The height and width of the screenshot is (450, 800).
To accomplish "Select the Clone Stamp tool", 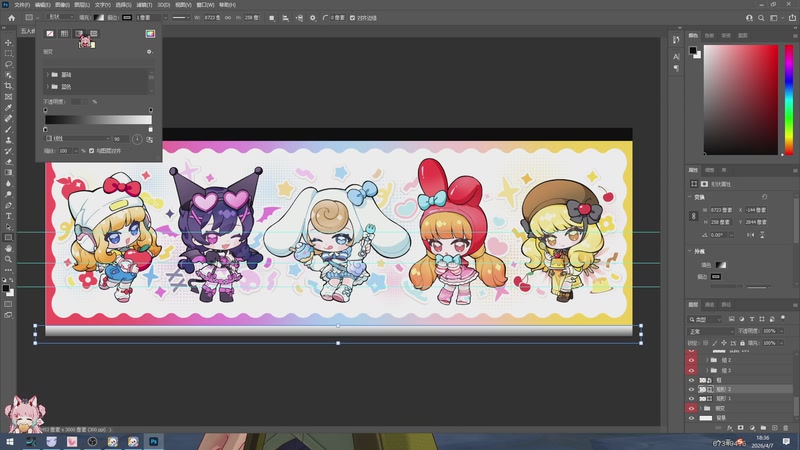I will click(x=8, y=140).
